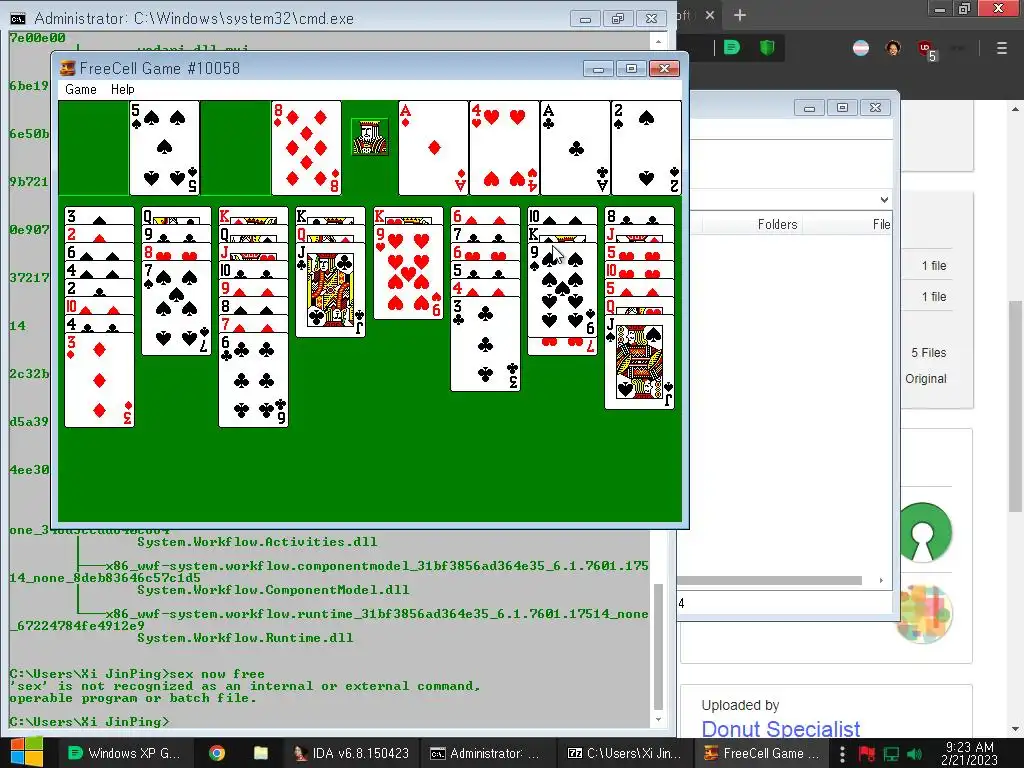Click the striped flag circle extension icon
Image resolution: width=1024 pixels, height=768 pixels.
(x=861, y=48)
